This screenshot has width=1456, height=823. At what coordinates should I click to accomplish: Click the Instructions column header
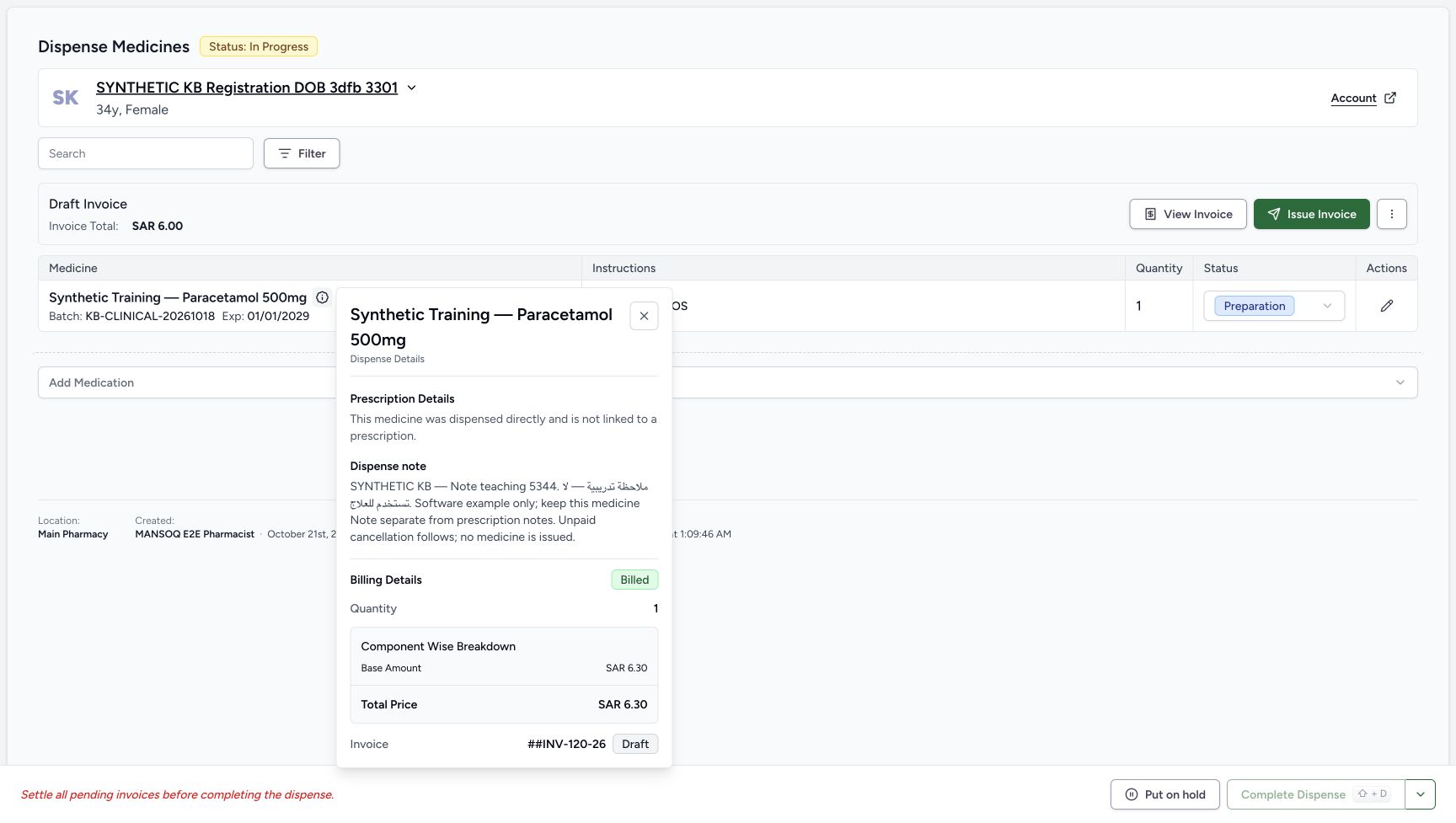click(624, 268)
